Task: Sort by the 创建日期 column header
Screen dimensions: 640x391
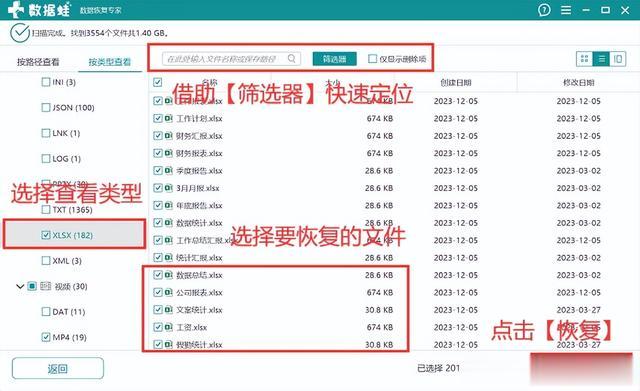Action: (456, 83)
